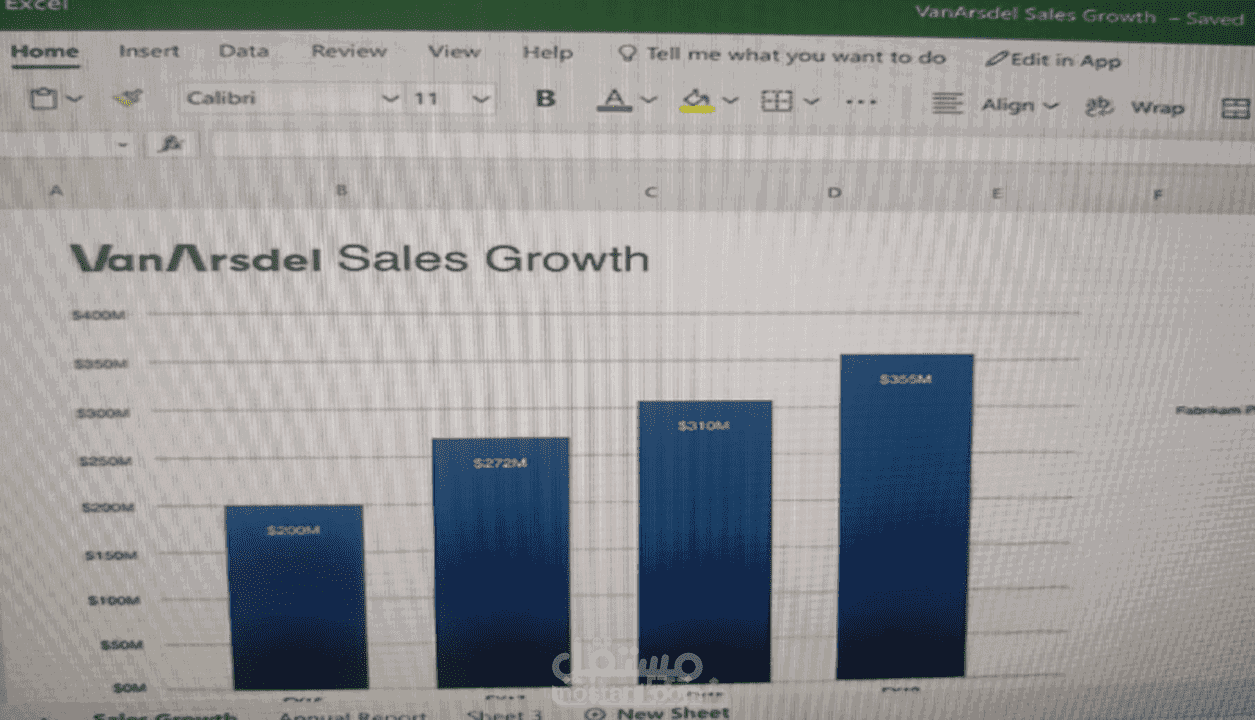Switch to the Sheet 3 tab
1255x720 pixels.
point(505,715)
